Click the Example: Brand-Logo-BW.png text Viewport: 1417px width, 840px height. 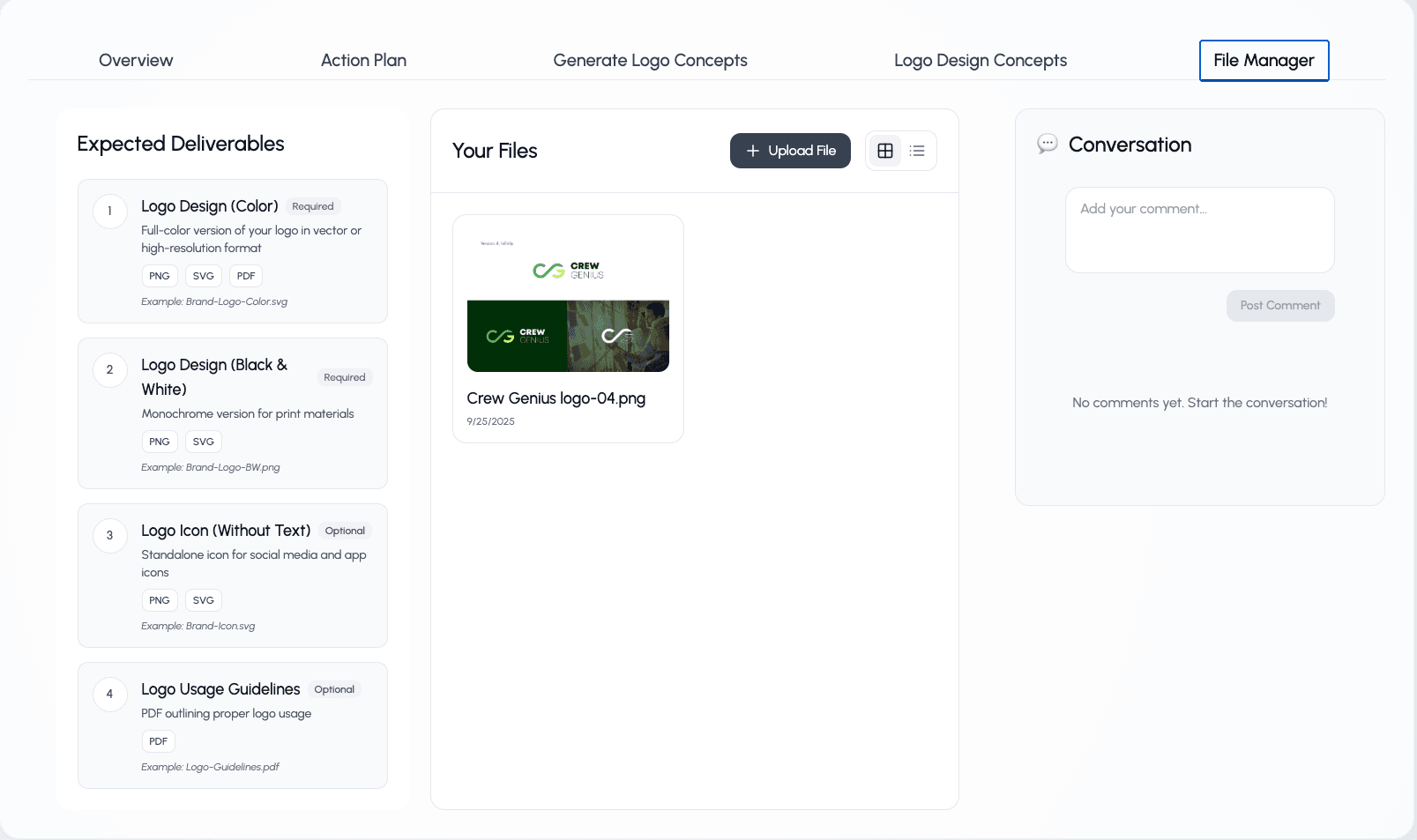(x=211, y=467)
